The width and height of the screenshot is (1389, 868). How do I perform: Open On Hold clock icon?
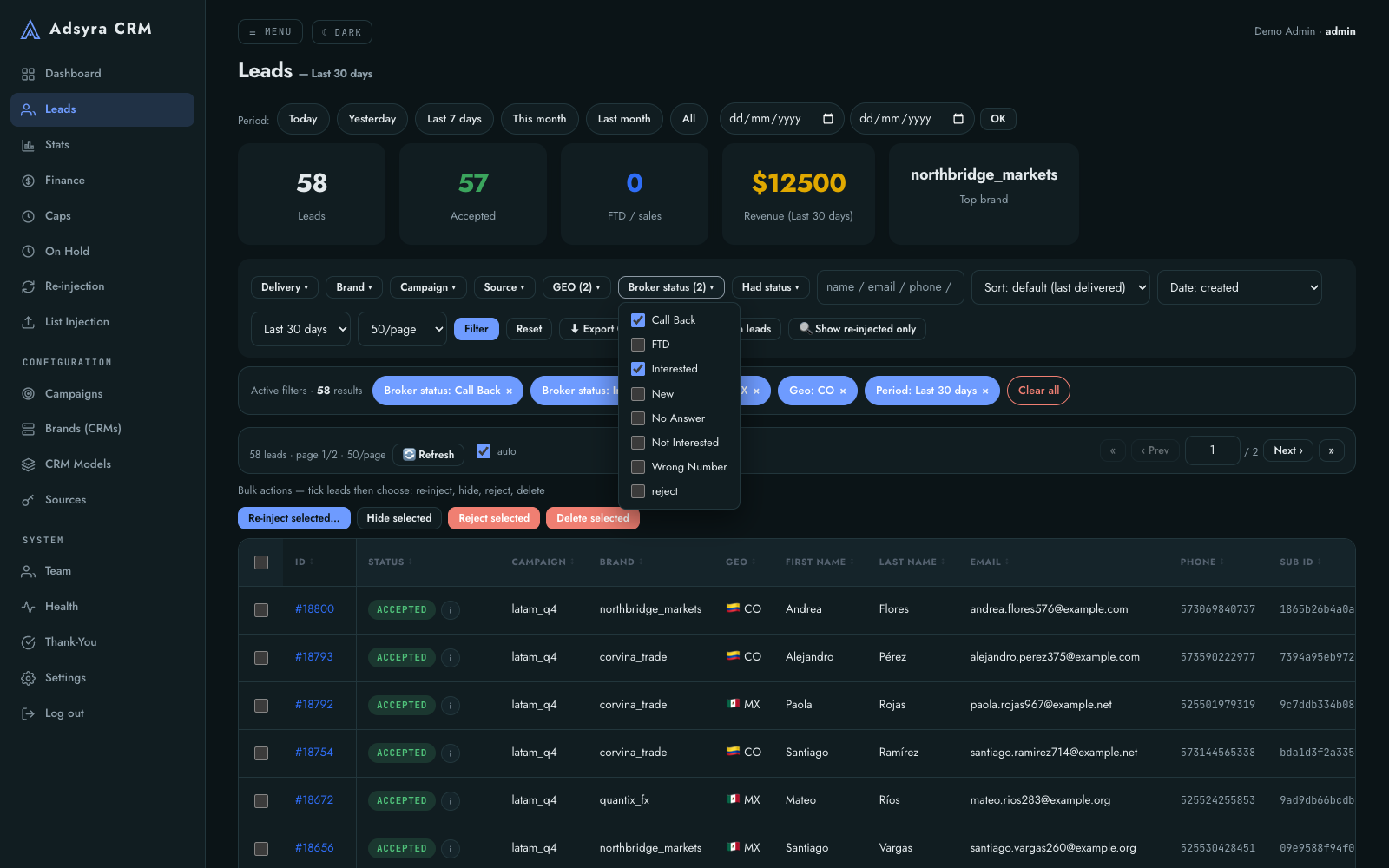tap(28, 252)
